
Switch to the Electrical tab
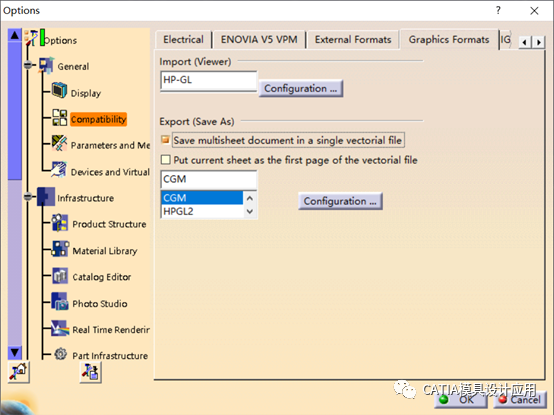click(183, 39)
